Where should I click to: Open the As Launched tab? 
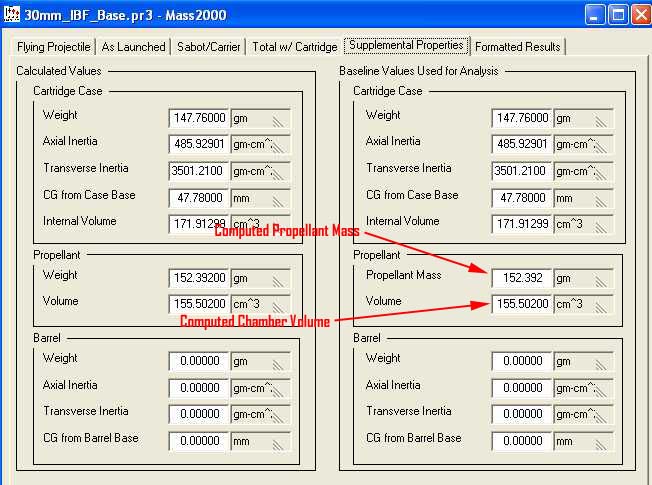pyautogui.click(x=133, y=47)
